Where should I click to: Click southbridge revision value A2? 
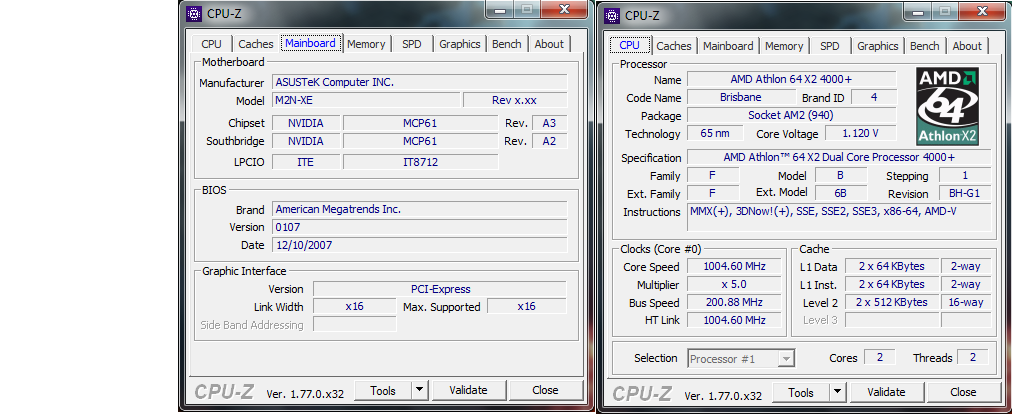[549, 141]
